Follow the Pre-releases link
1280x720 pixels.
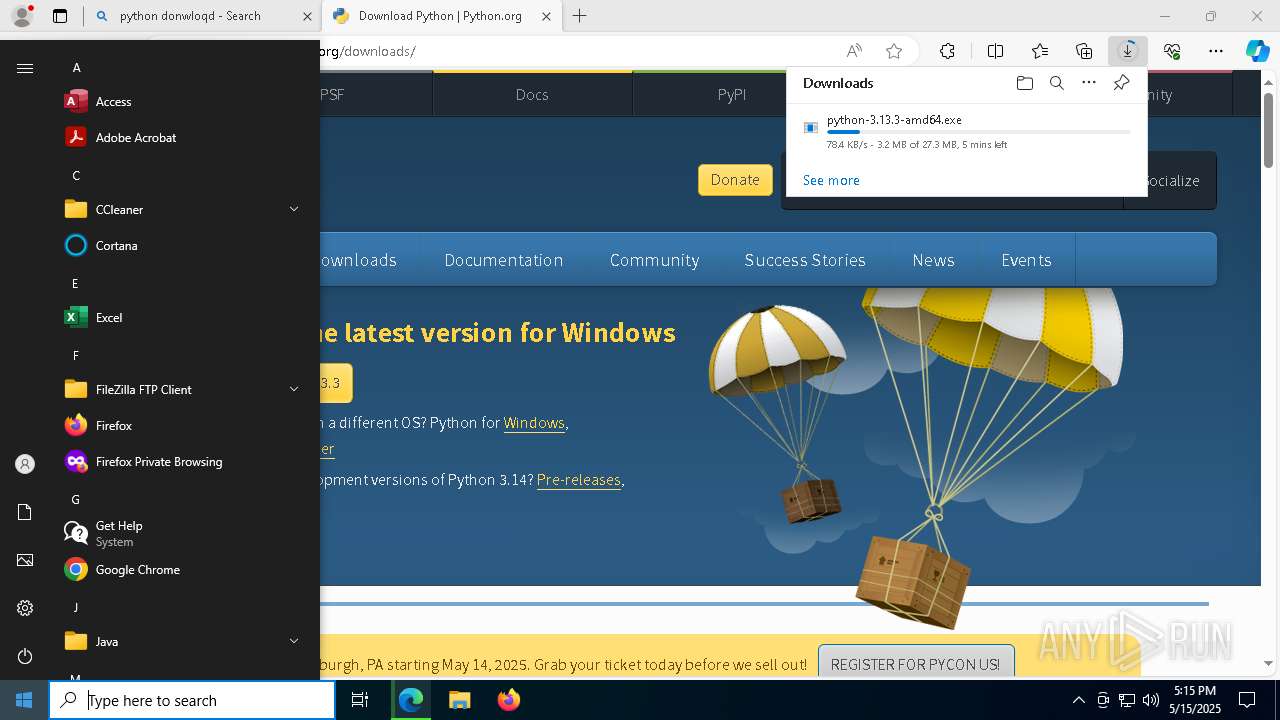[x=579, y=480]
